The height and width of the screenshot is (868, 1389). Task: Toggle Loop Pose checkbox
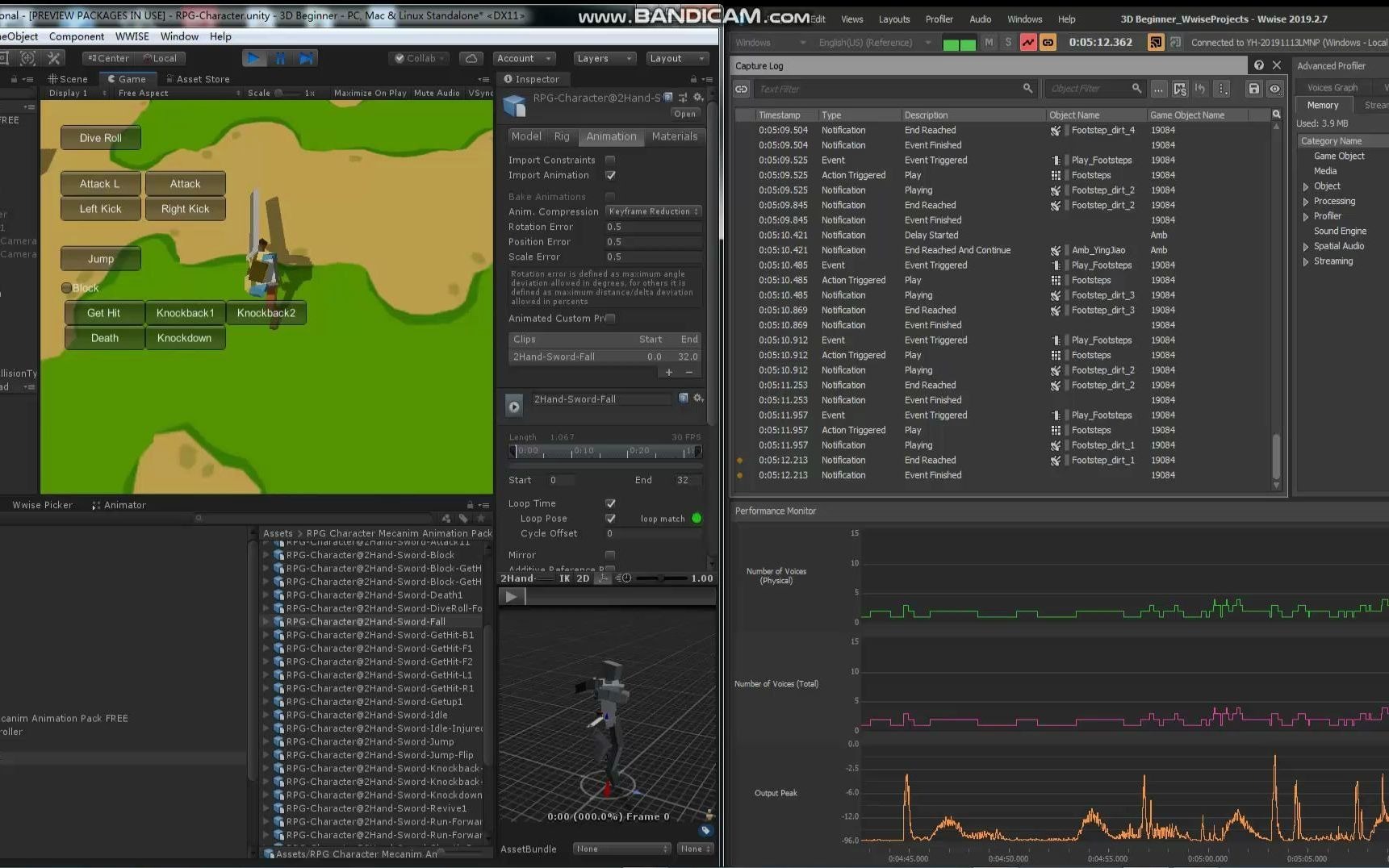[x=610, y=519]
